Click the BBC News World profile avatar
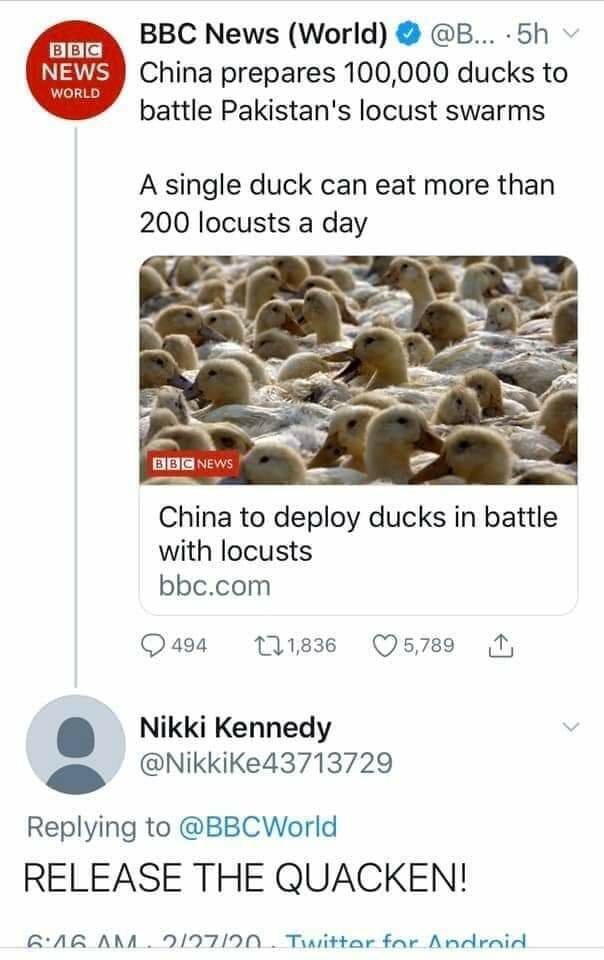The height and width of the screenshot is (960, 604). pos(75,69)
